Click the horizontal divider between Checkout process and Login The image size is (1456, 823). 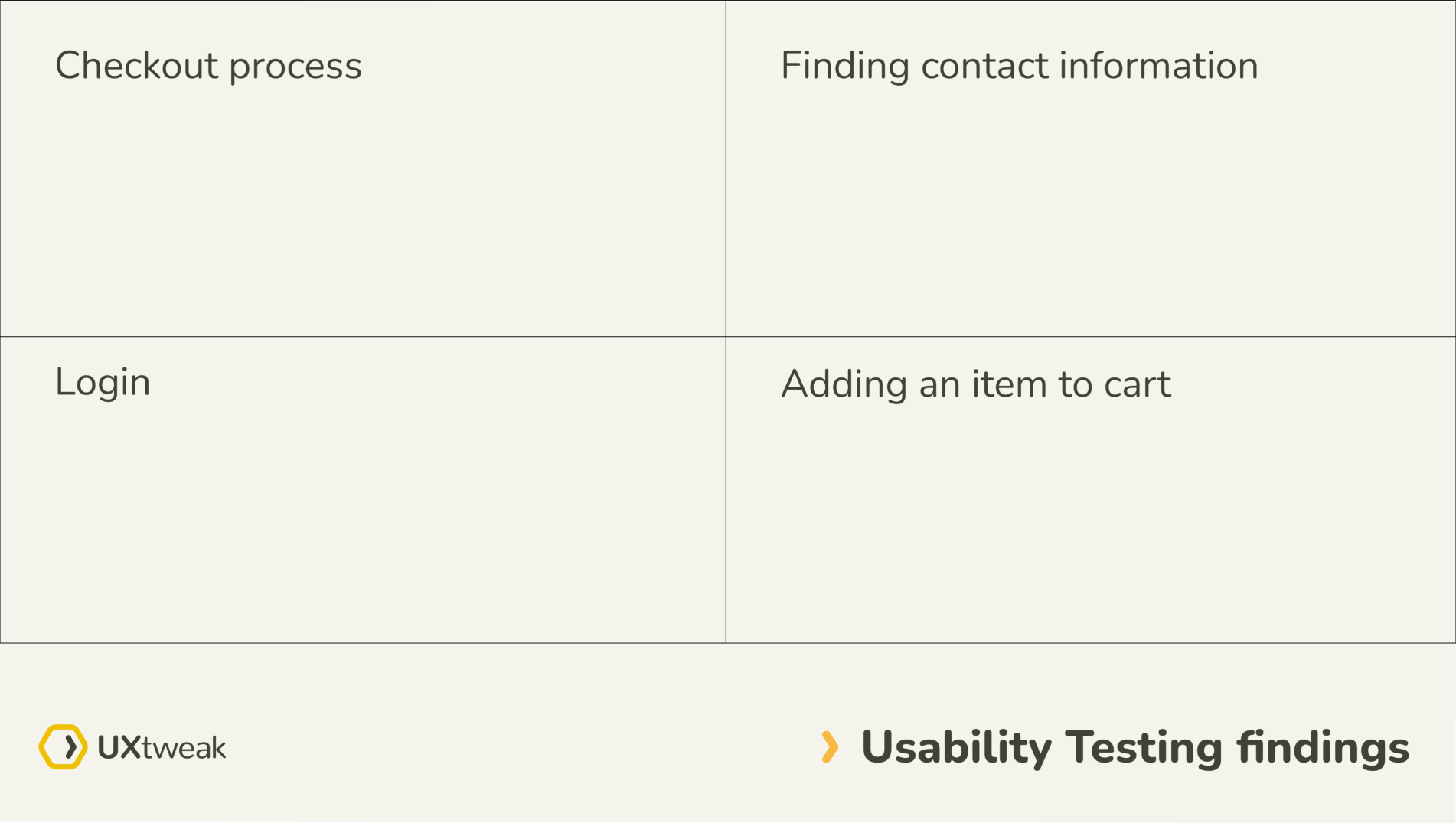tap(363, 337)
